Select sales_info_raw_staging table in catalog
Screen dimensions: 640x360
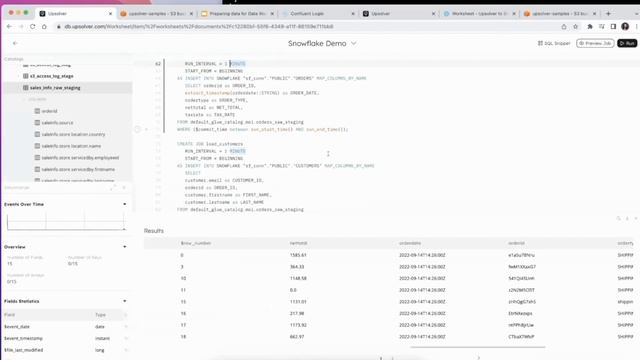coord(55,87)
